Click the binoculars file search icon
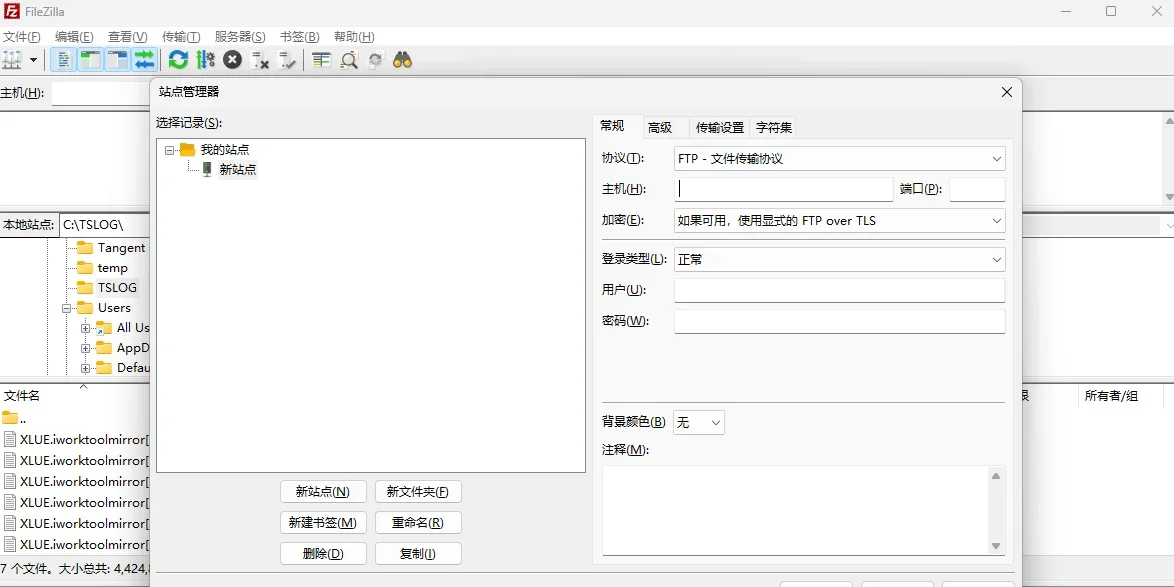The width and height of the screenshot is (1174, 587). (403, 59)
